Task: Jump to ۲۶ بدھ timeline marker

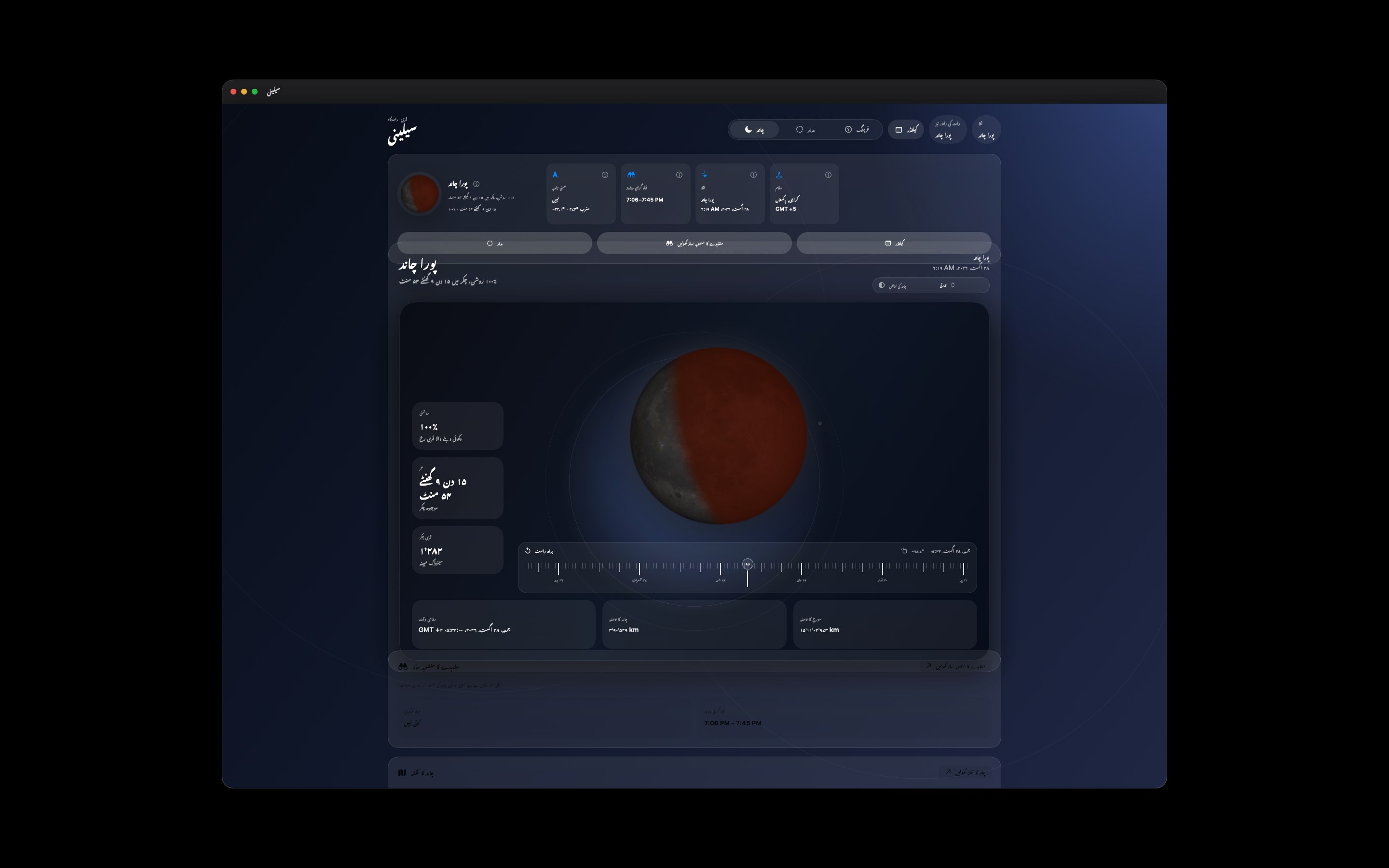Action: point(558,581)
